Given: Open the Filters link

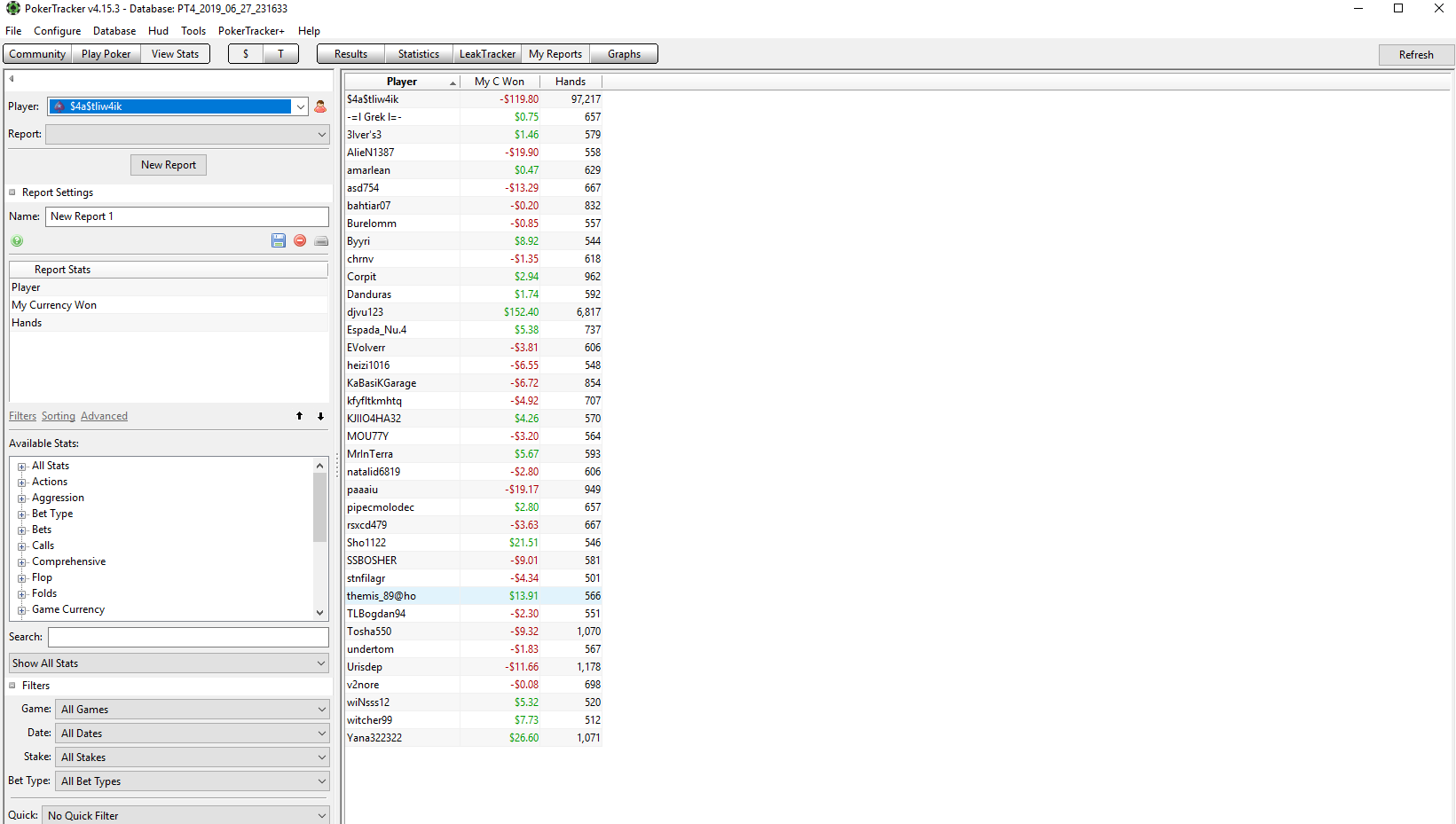Looking at the screenshot, I should (x=23, y=416).
